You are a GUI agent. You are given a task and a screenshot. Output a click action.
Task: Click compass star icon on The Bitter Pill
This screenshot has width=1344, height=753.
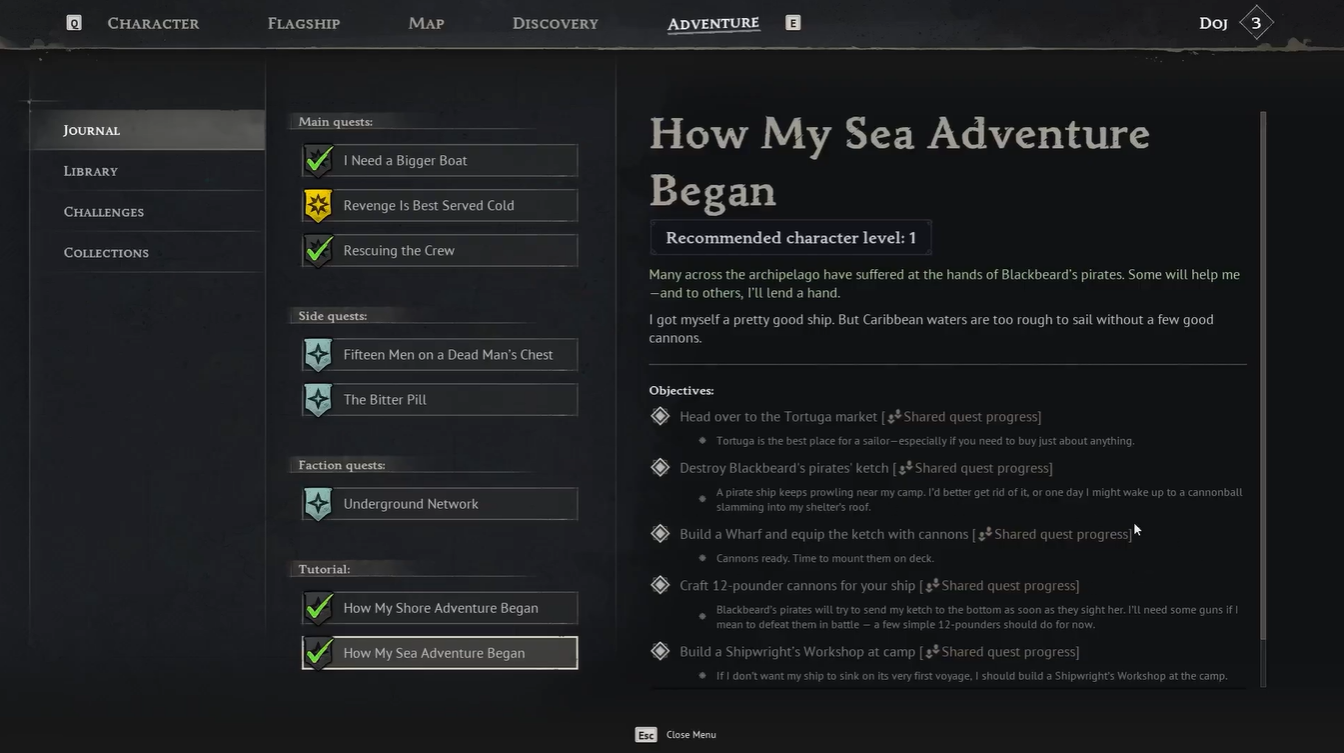(318, 399)
